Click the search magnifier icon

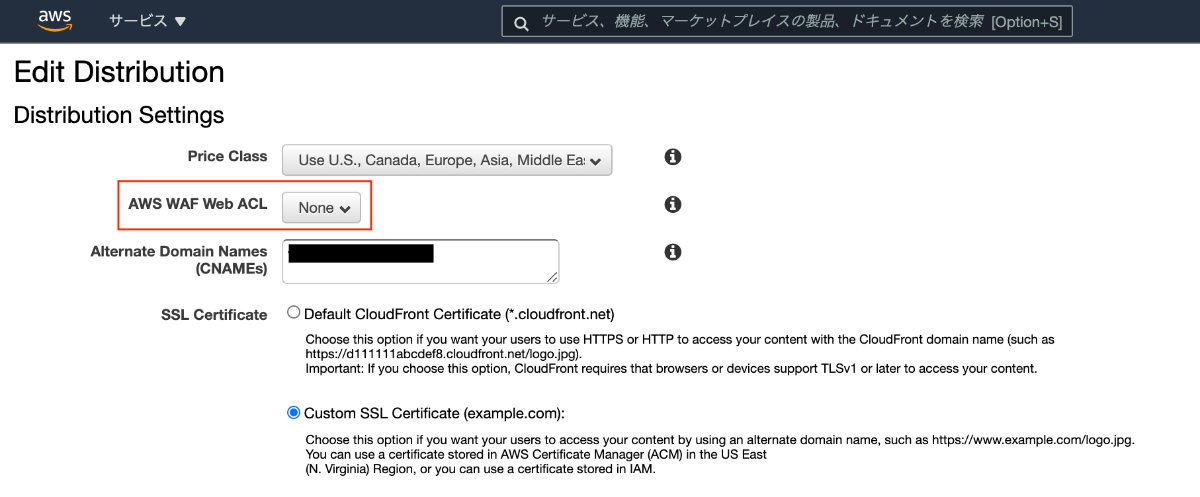pyautogui.click(x=520, y=22)
